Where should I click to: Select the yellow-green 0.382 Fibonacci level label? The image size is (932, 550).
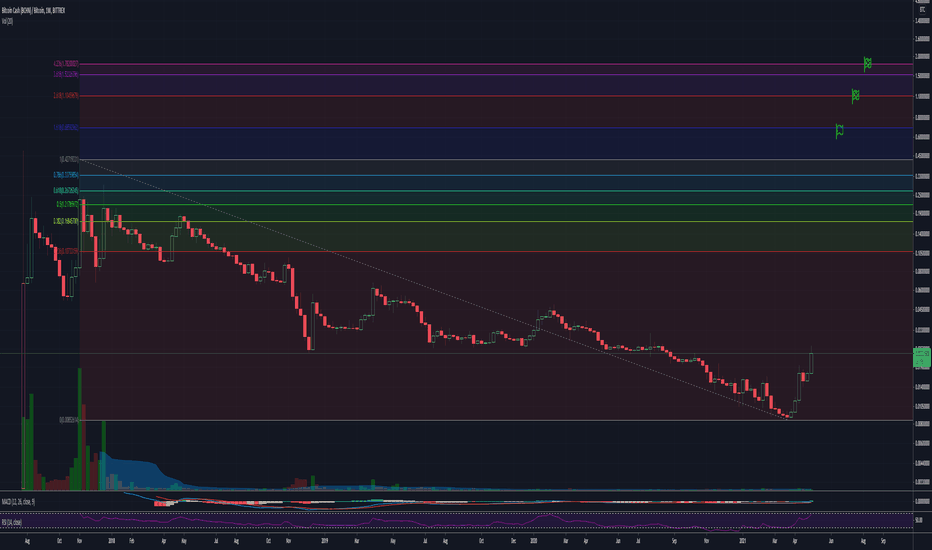pyautogui.click(x=65, y=221)
